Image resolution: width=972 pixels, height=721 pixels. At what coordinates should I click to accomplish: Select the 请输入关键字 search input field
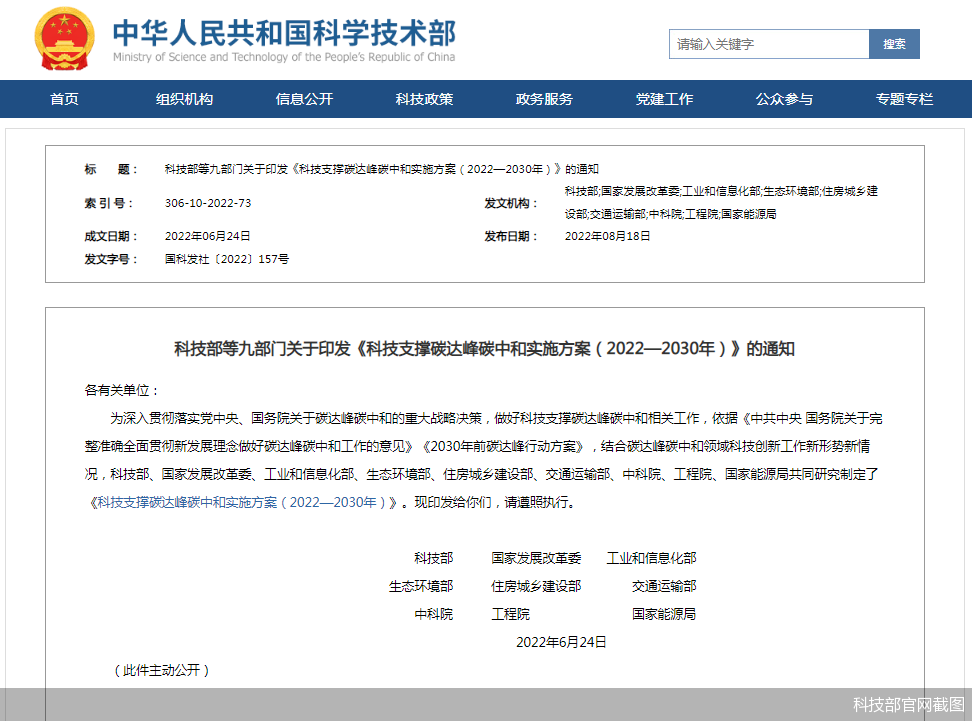(x=770, y=44)
